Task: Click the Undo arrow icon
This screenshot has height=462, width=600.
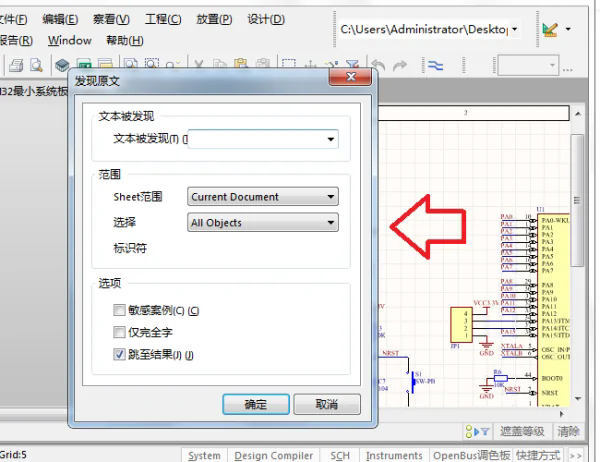Action: 378,65
